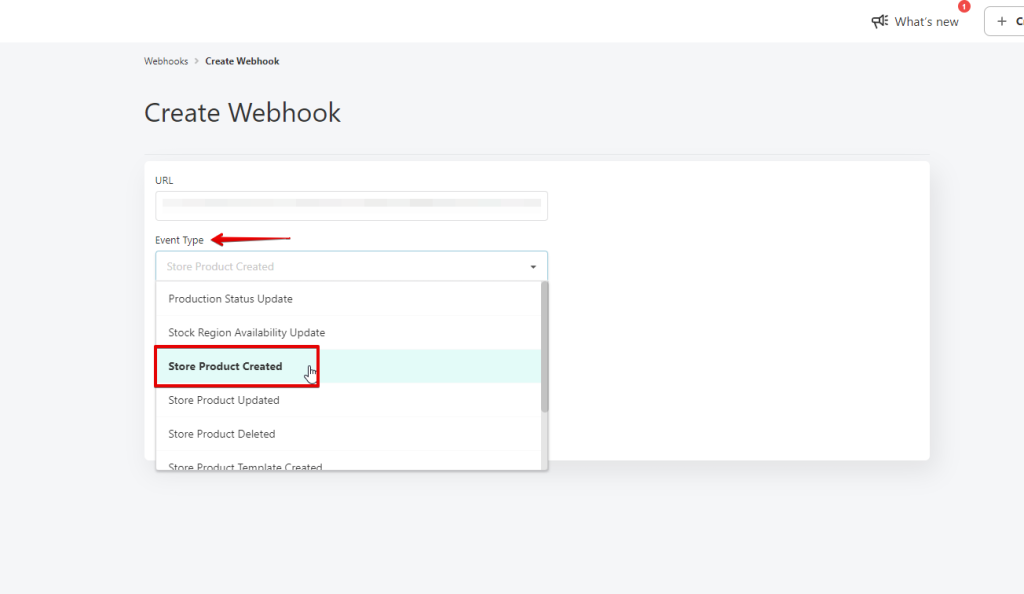
Task: Click the URL field label
Action: coord(164,181)
